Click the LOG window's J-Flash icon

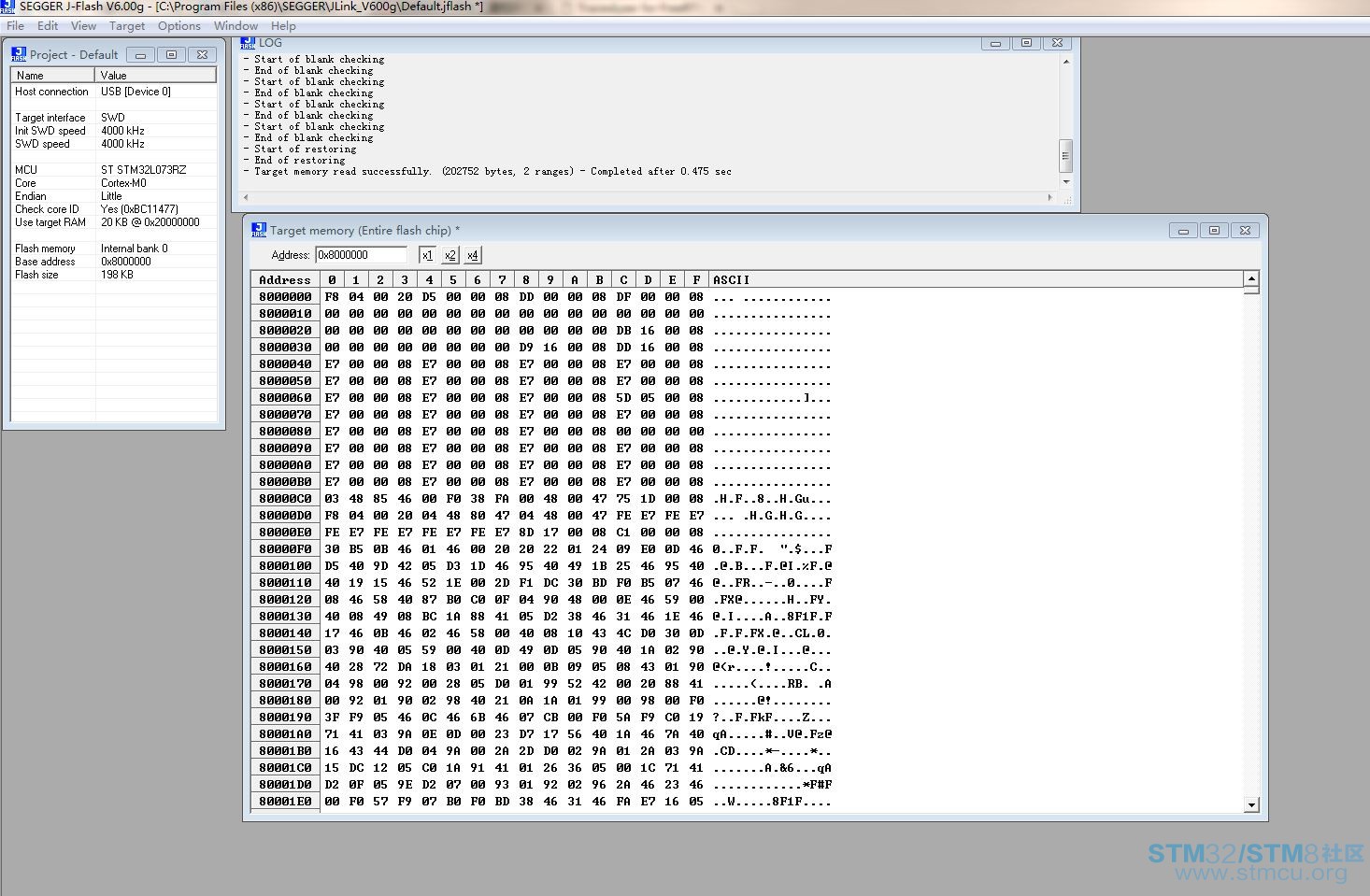248,43
